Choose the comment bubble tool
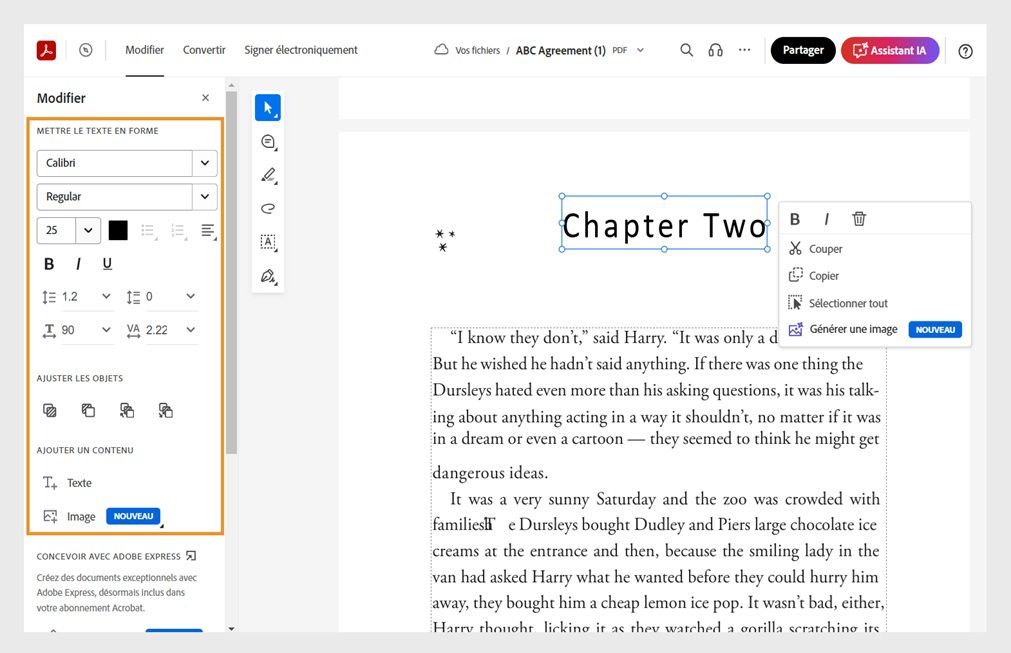The height and width of the screenshot is (653, 1011). (268, 142)
